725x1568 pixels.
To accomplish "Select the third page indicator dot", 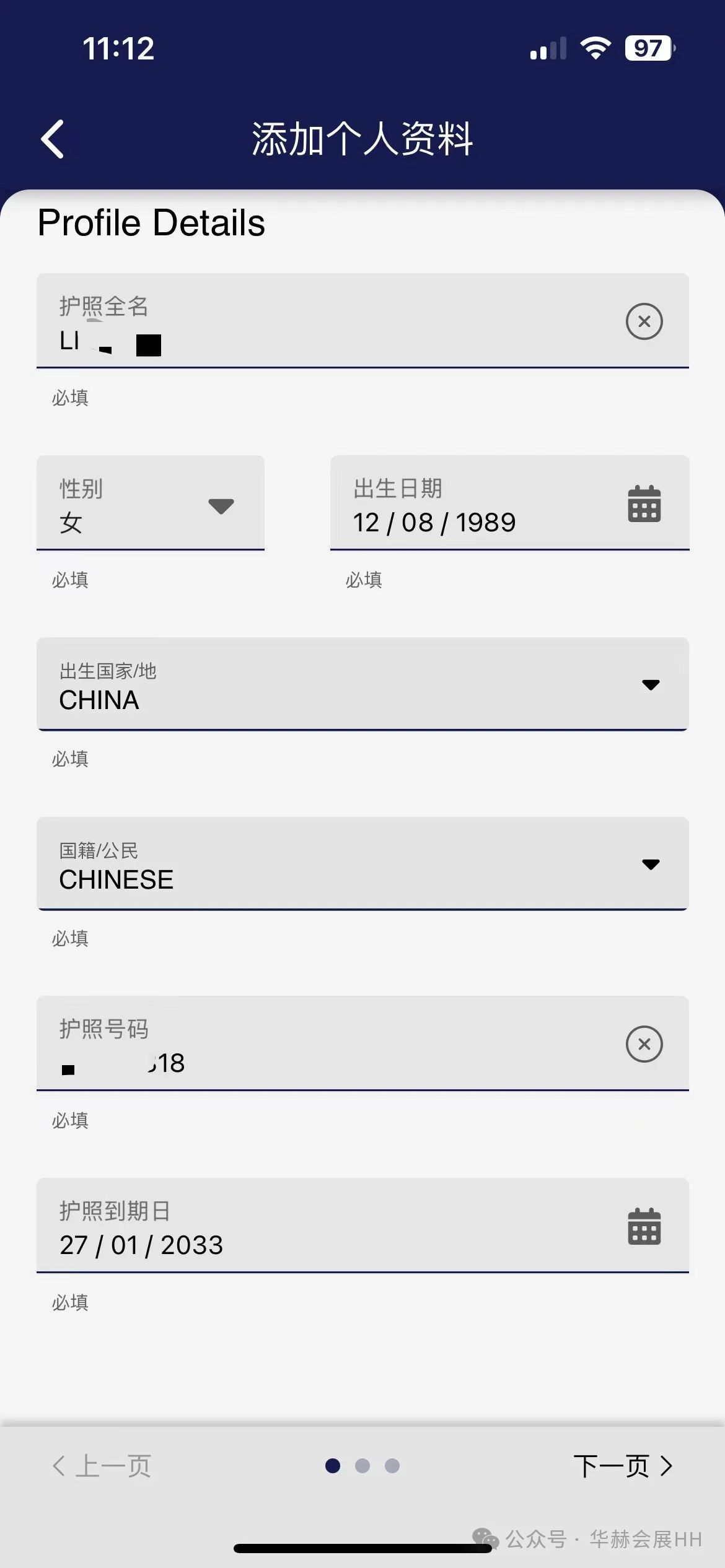I will (x=392, y=1466).
